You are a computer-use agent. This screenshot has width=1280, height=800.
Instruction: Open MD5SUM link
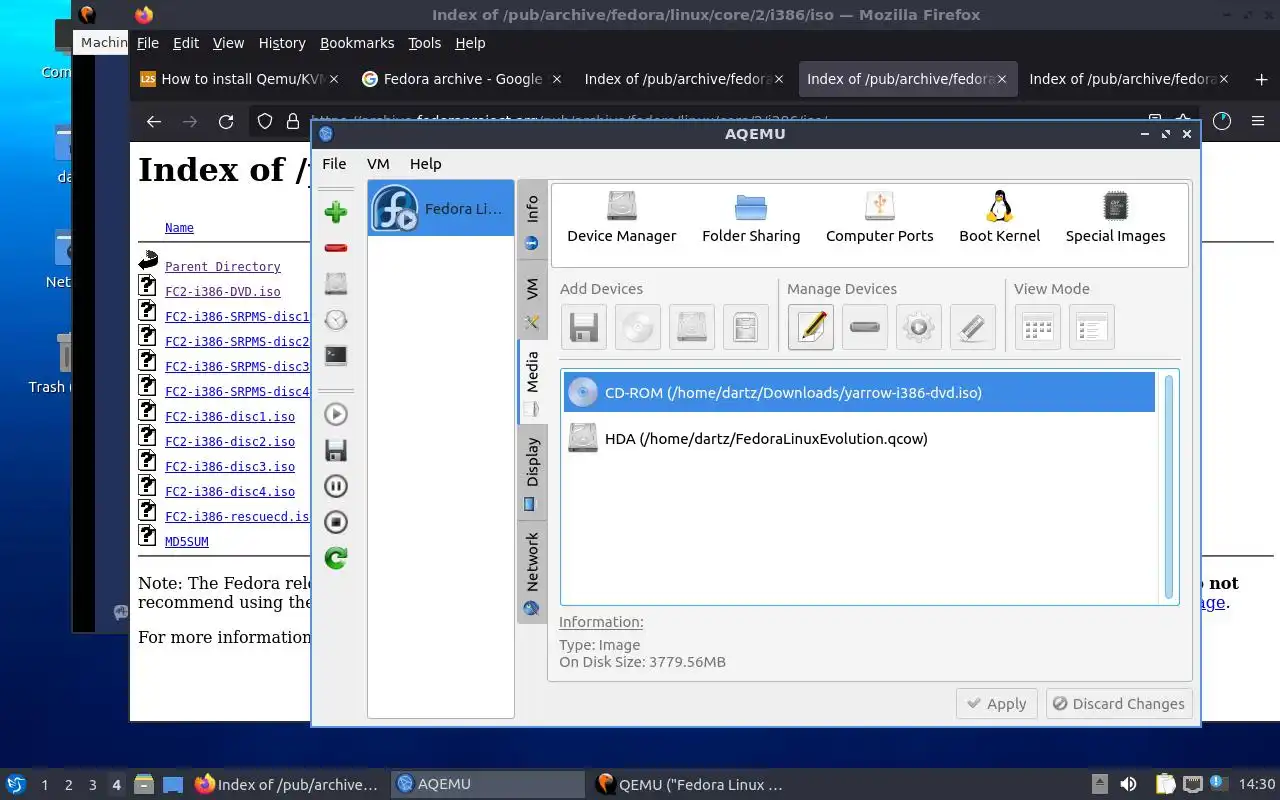click(187, 542)
